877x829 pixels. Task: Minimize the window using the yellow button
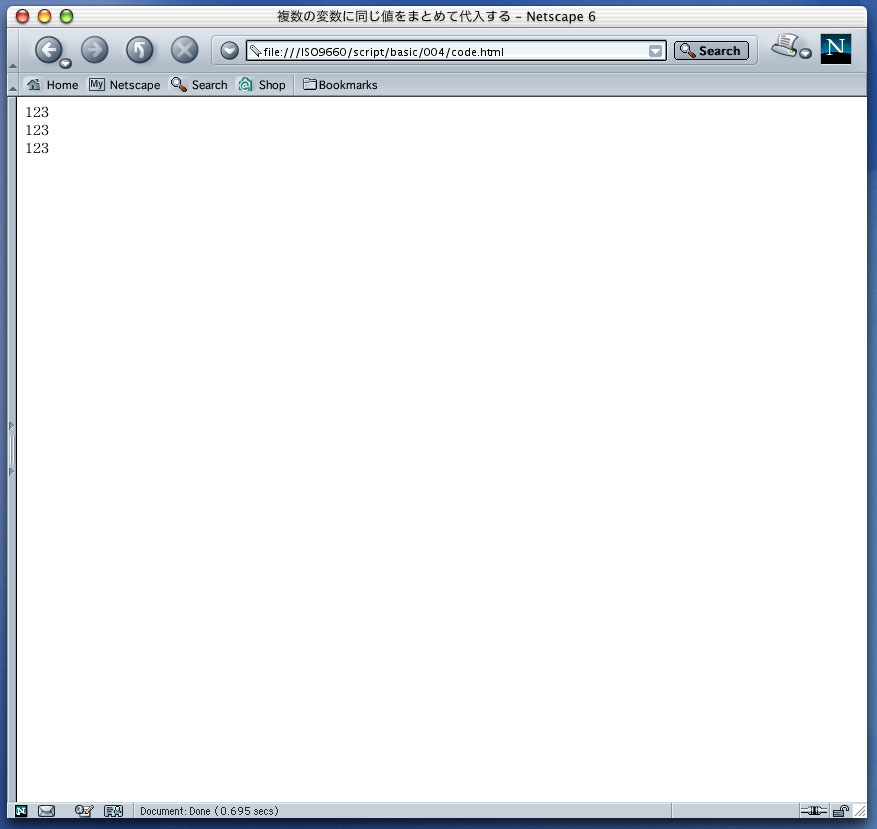(44, 16)
